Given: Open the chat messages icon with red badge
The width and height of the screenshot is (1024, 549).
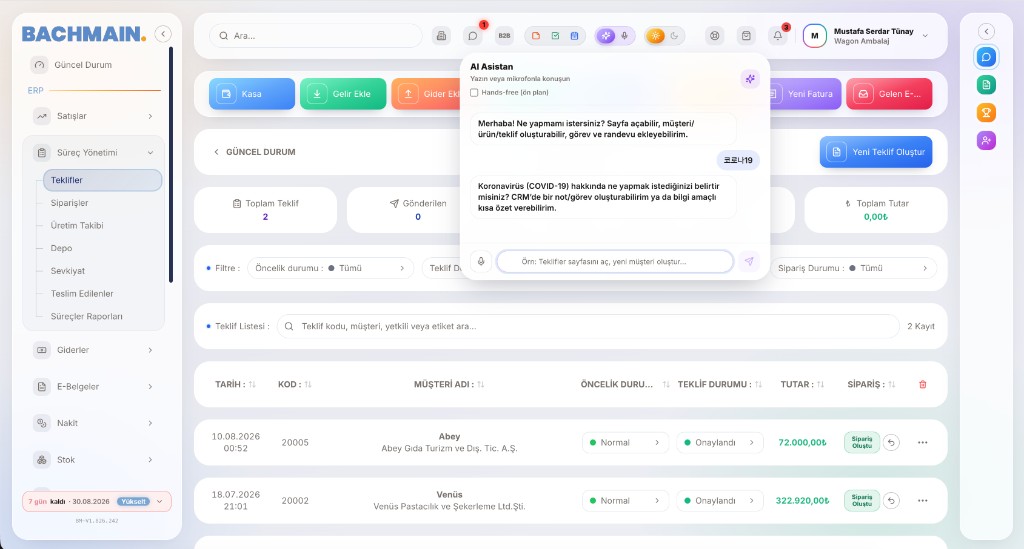Looking at the screenshot, I should tap(473, 36).
